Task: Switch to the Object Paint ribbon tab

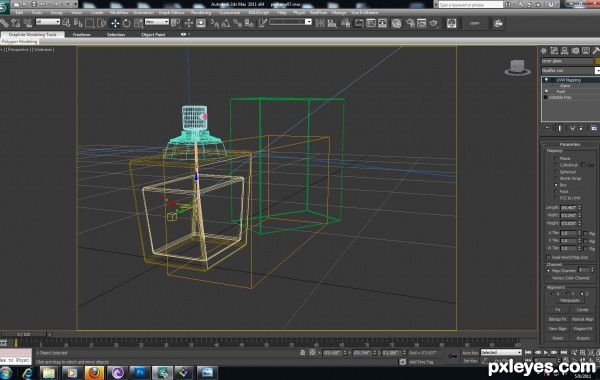Action: tap(153, 34)
